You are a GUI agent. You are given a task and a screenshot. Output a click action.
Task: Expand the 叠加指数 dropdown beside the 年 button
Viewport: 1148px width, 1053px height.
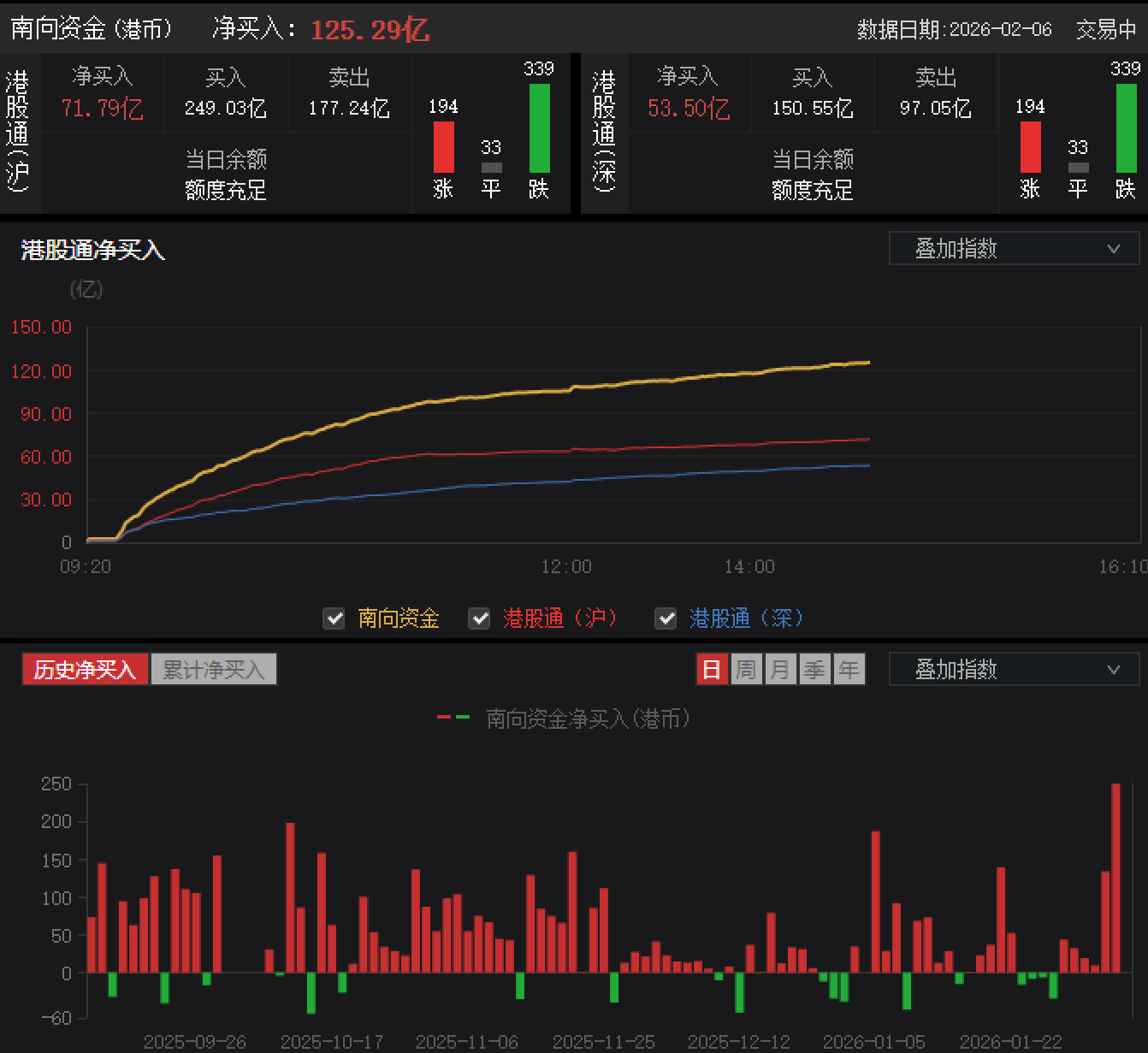pos(1014,669)
